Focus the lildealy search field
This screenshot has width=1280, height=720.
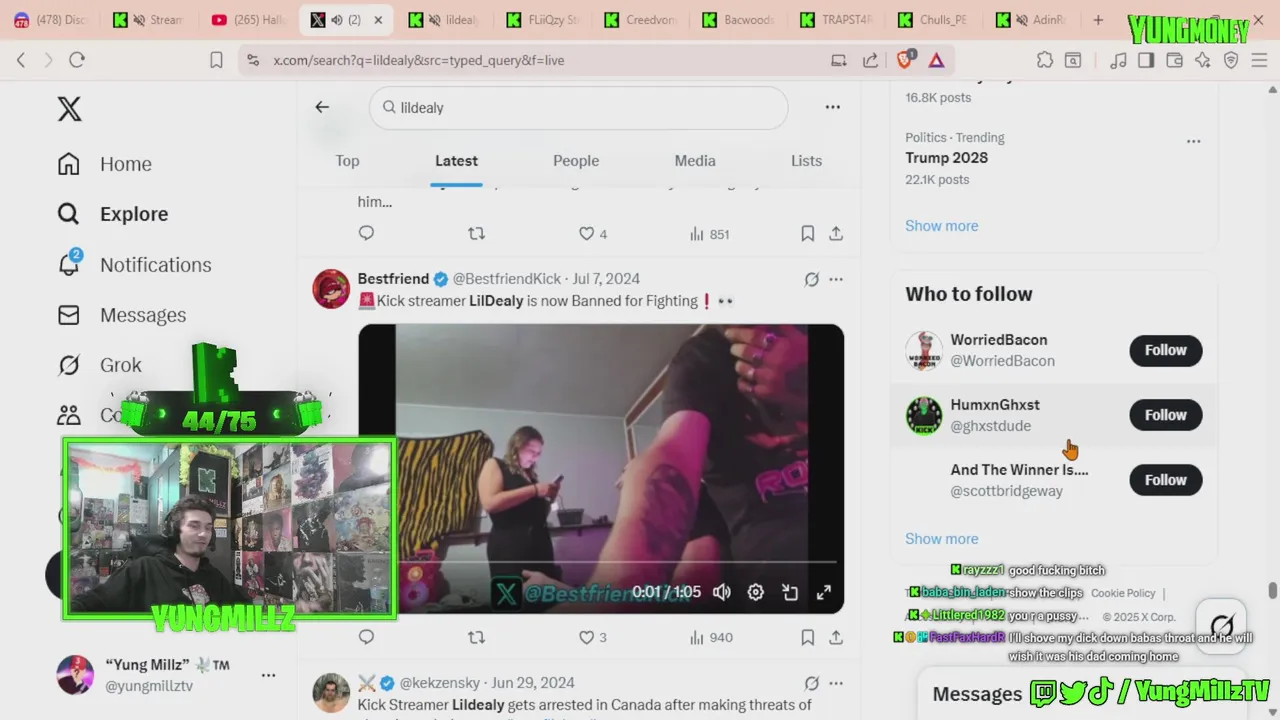(578, 107)
